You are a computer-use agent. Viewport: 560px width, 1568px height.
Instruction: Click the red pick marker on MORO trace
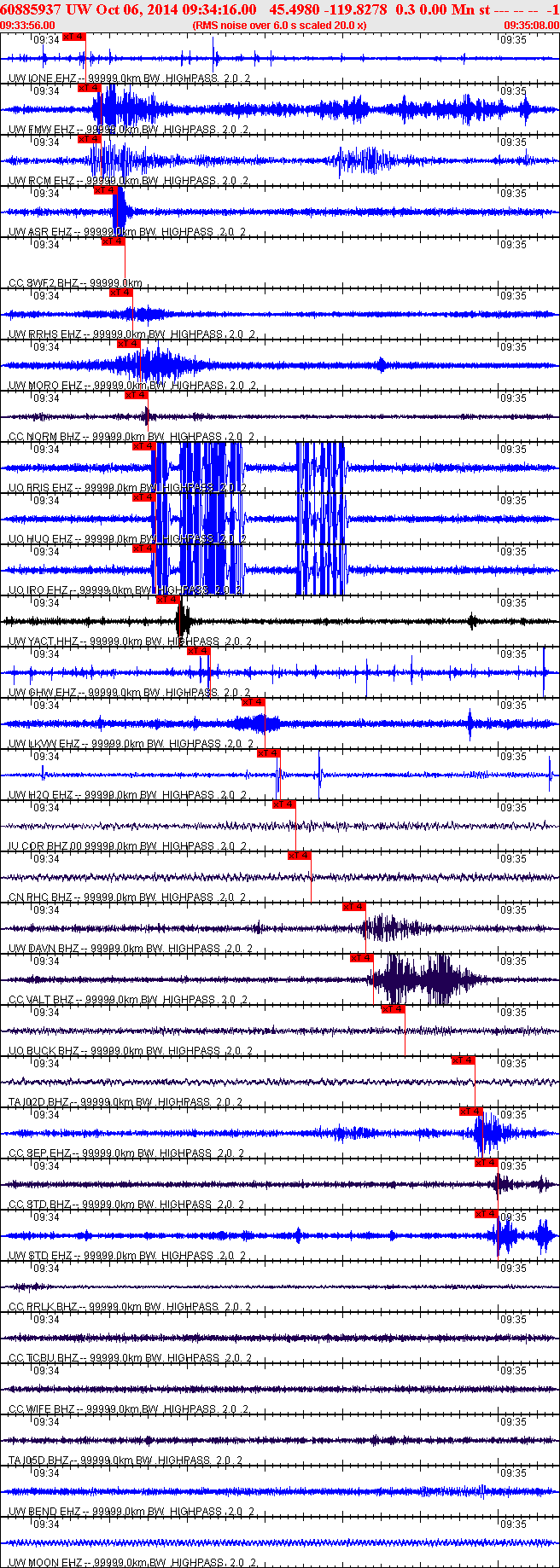coord(129,344)
